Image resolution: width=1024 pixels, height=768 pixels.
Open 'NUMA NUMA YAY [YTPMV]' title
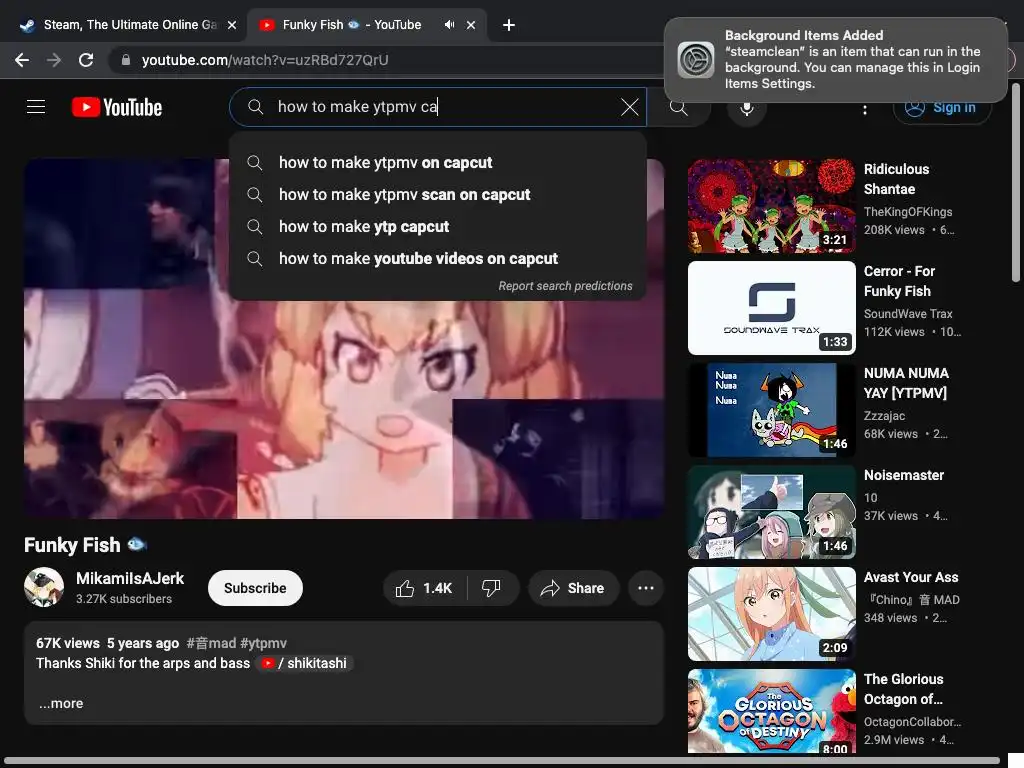click(906, 383)
